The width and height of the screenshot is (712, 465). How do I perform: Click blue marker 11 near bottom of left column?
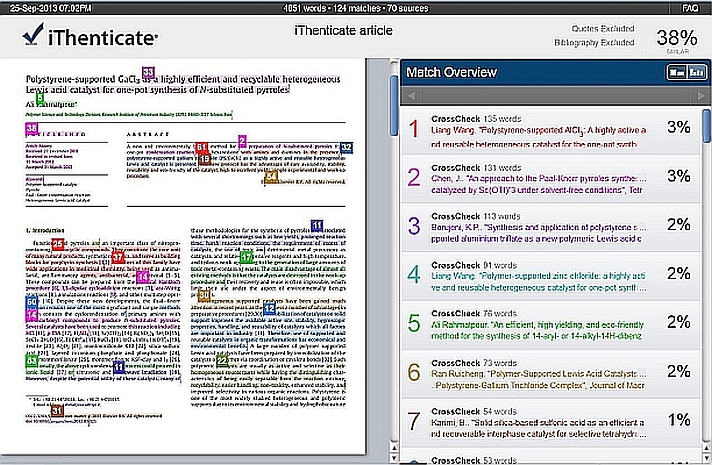pos(119,367)
